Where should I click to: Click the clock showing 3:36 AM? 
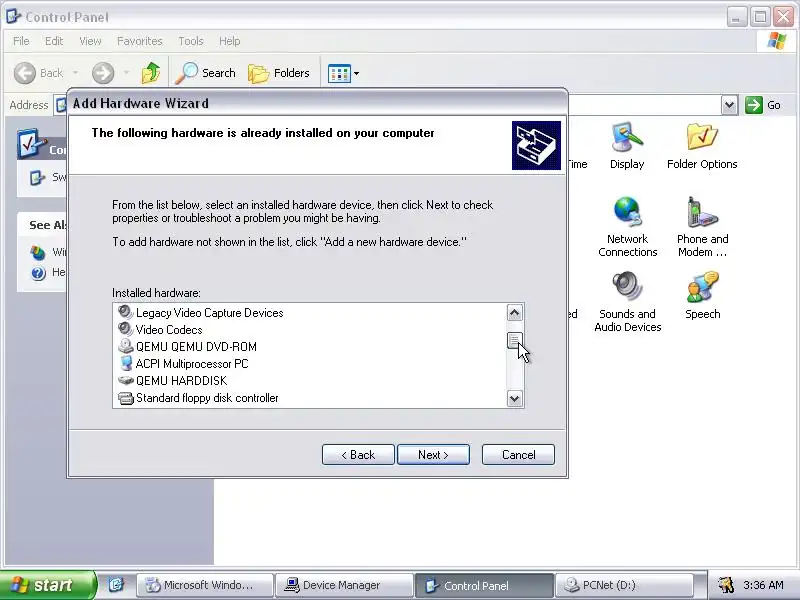[763, 585]
